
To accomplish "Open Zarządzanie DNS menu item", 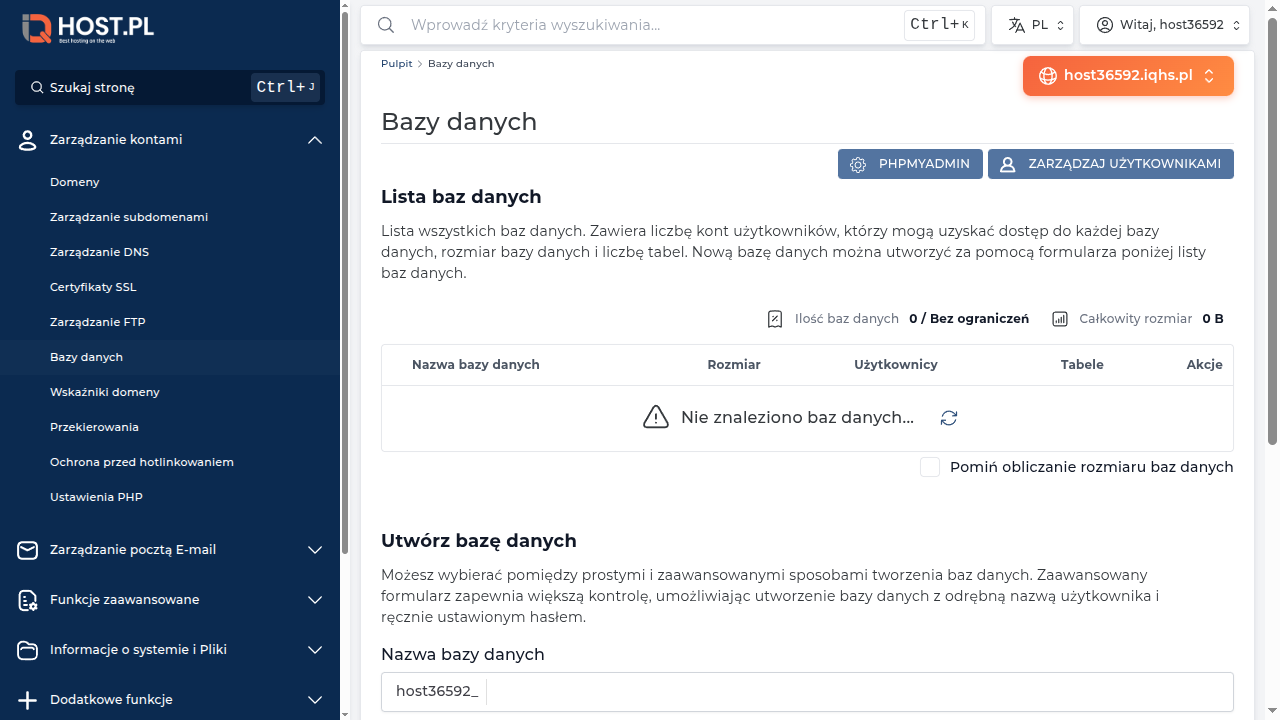I will (99, 252).
